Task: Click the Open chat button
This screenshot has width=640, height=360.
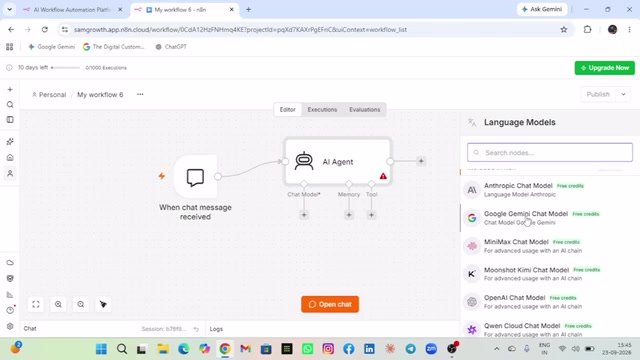Action: [x=330, y=304]
